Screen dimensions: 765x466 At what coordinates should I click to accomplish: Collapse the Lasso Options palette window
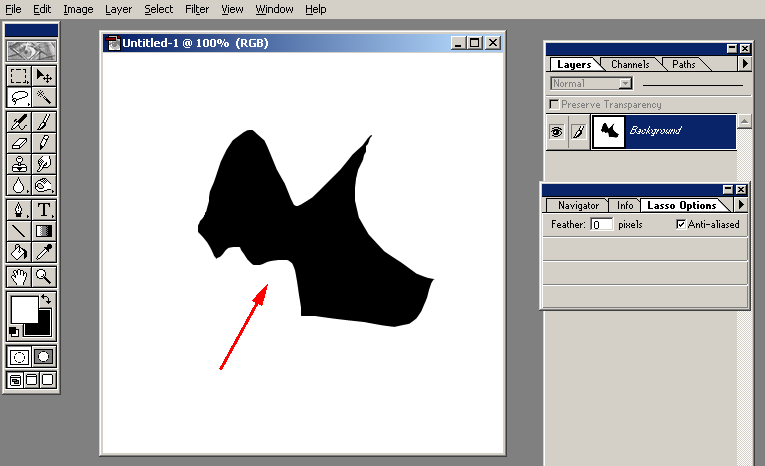[728, 189]
